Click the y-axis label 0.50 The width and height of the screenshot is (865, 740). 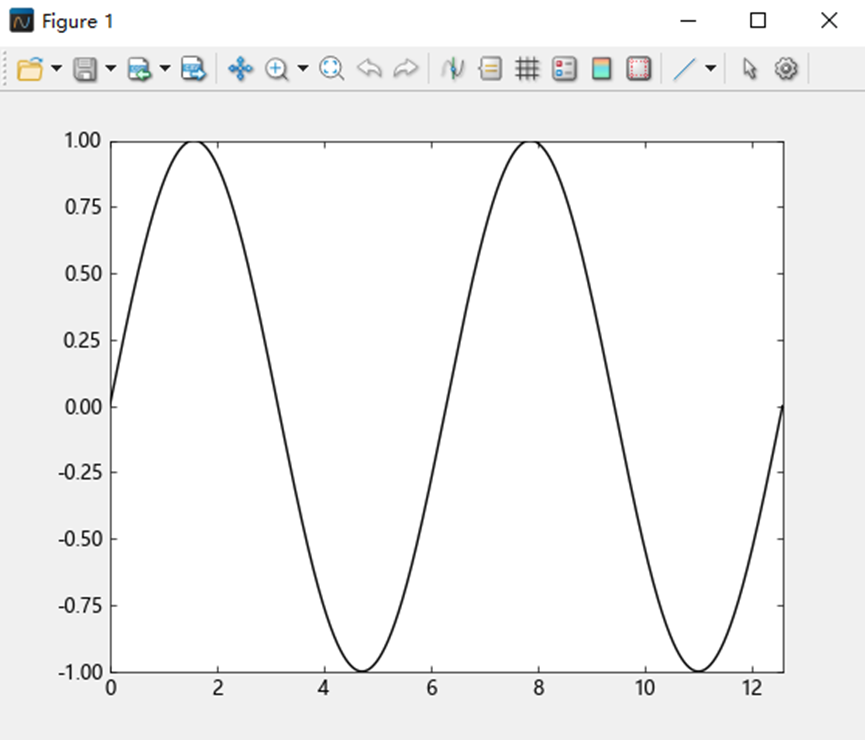83,274
